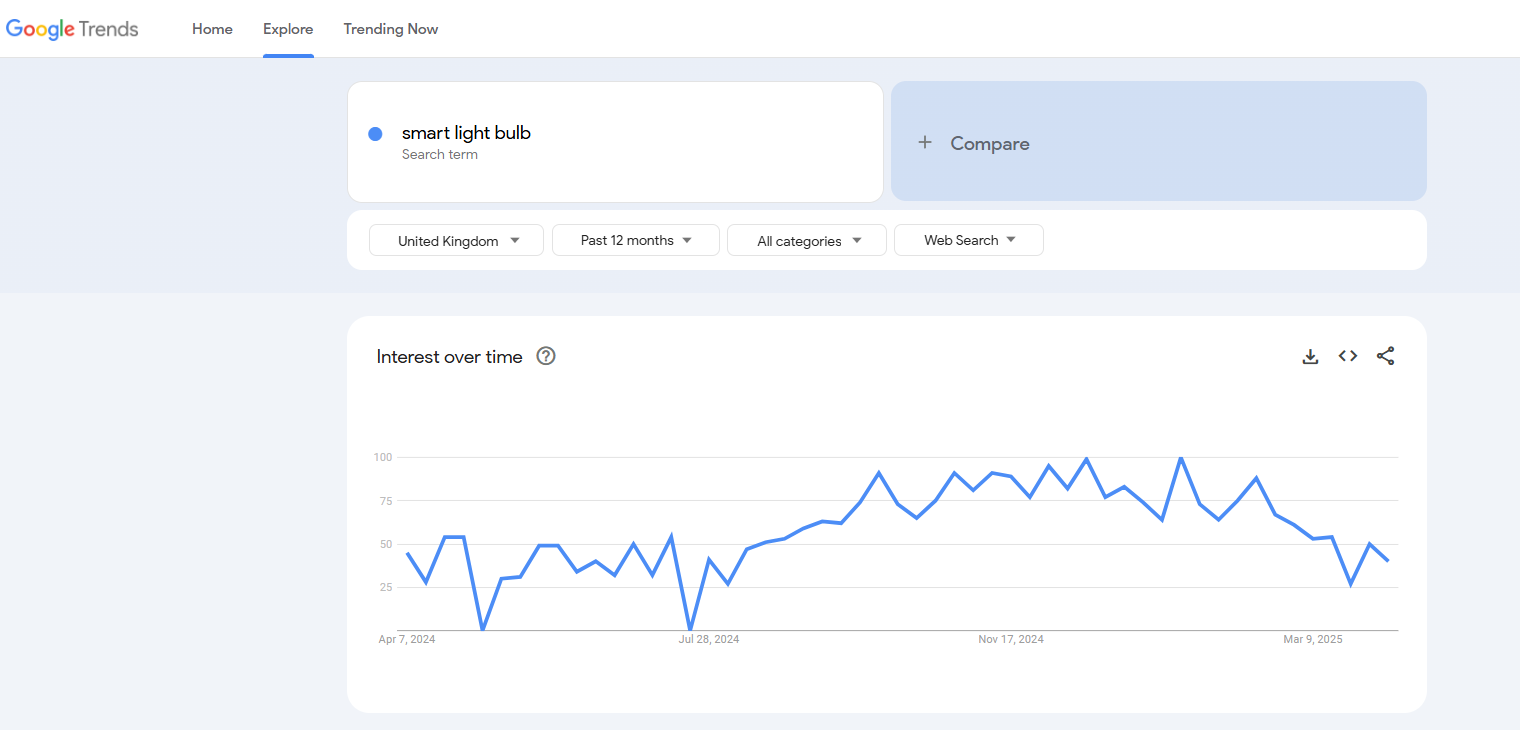Click the blue dot beside search term
This screenshot has width=1520, height=730.
pyautogui.click(x=375, y=134)
